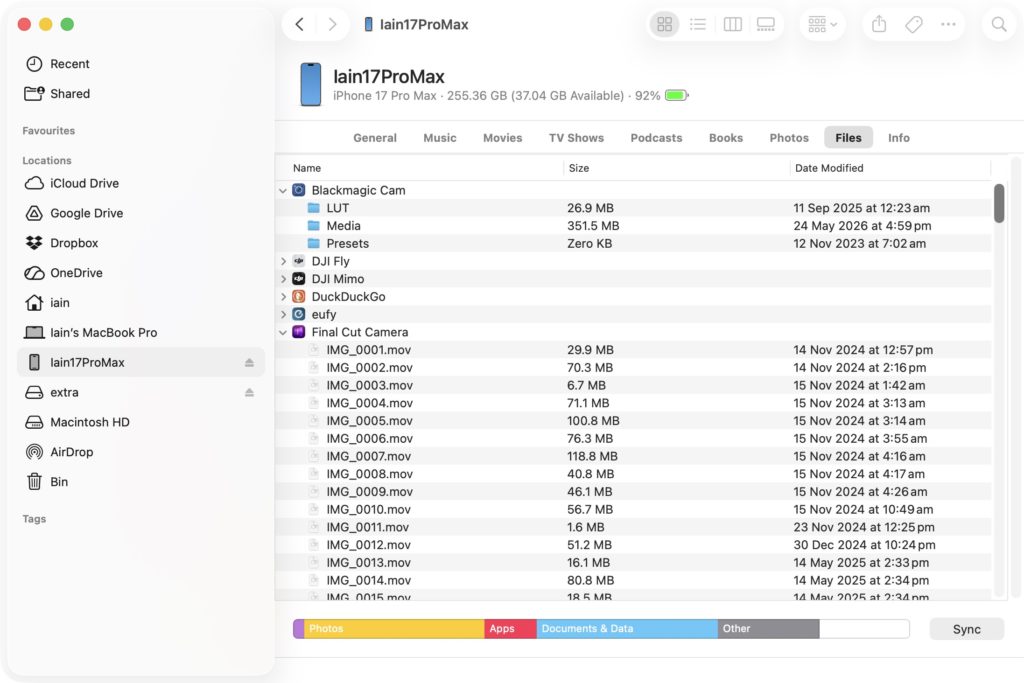The height and width of the screenshot is (683, 1024).
Task: Select the Files tab
Action: [x=848, y=138]
